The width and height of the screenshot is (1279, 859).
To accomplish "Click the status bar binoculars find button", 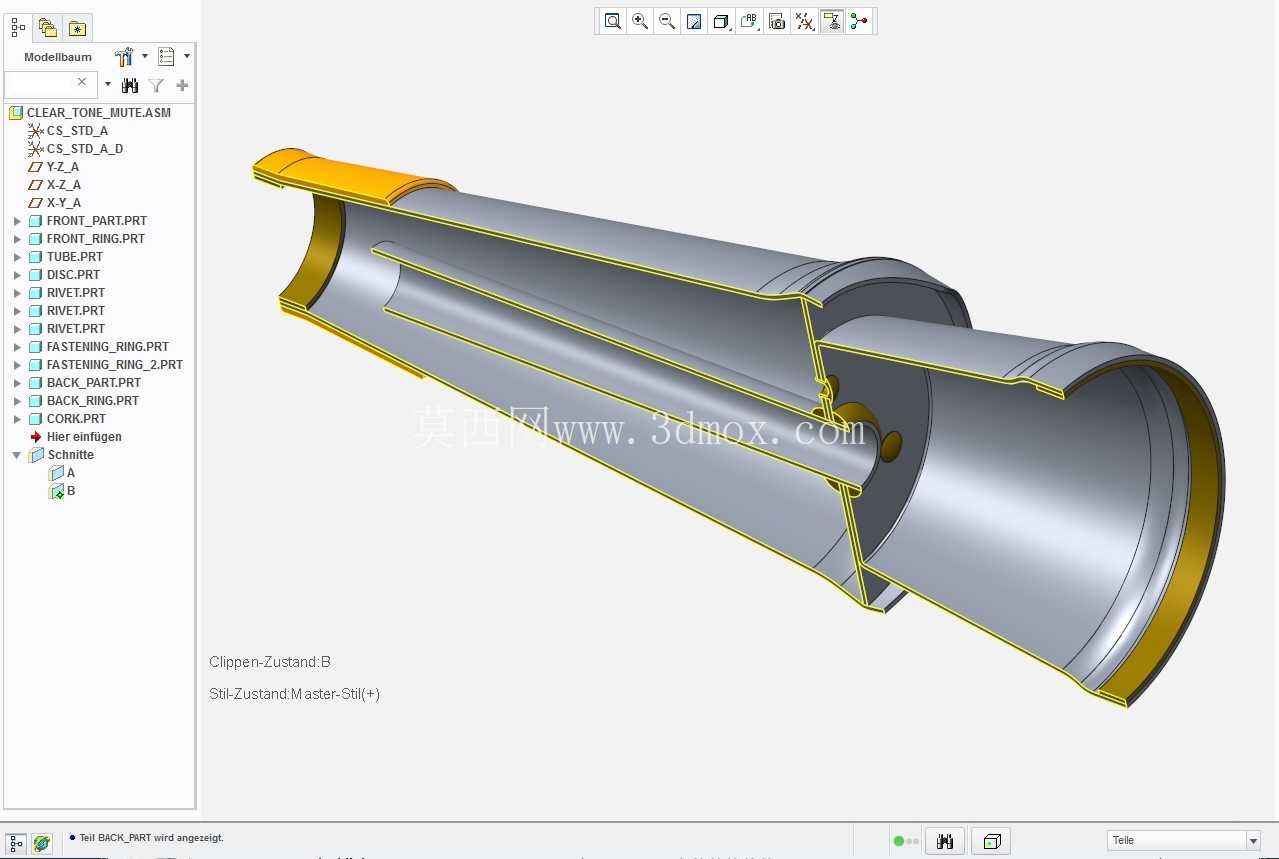I will [944, 841].
